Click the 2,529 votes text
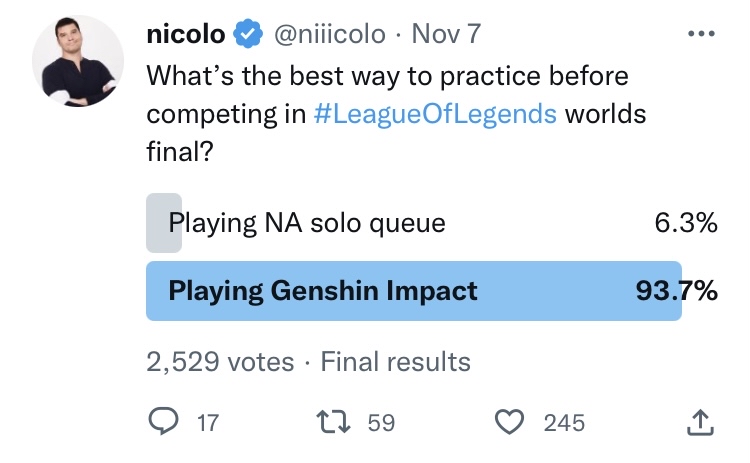750x463 pixels. click(x=220, y=361)
